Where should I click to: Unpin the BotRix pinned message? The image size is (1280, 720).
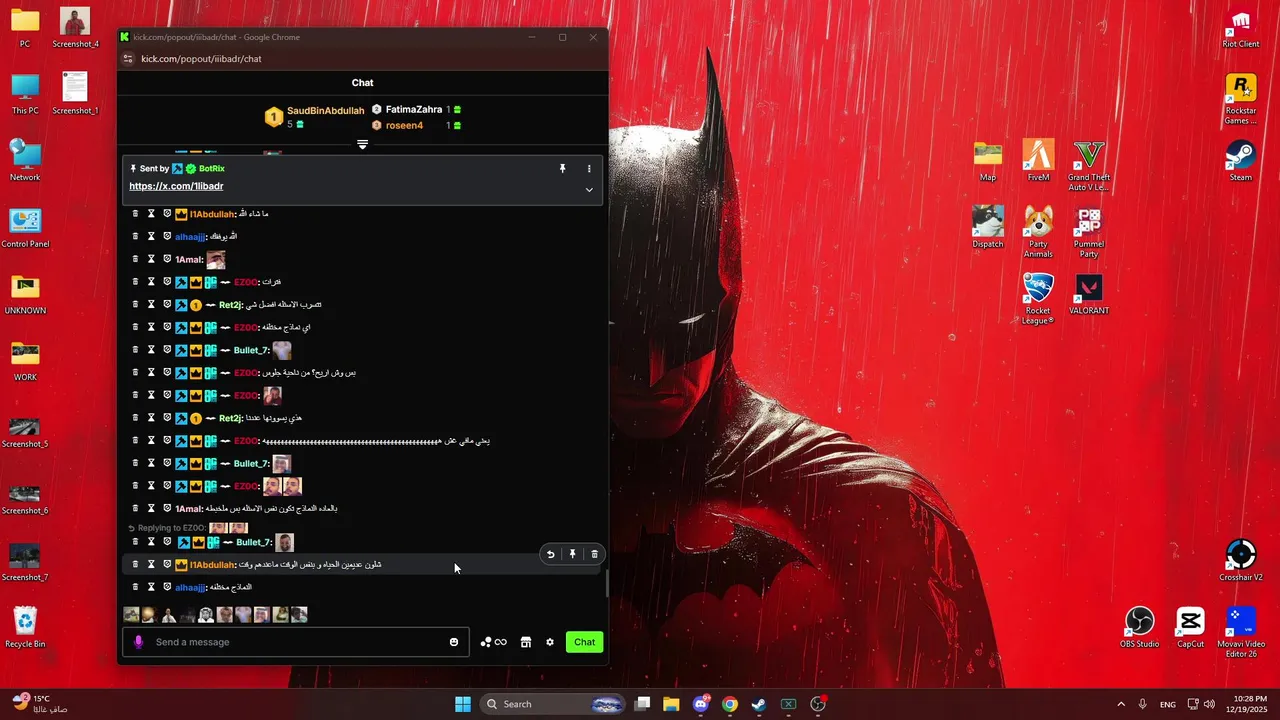[x=562, y=169]
